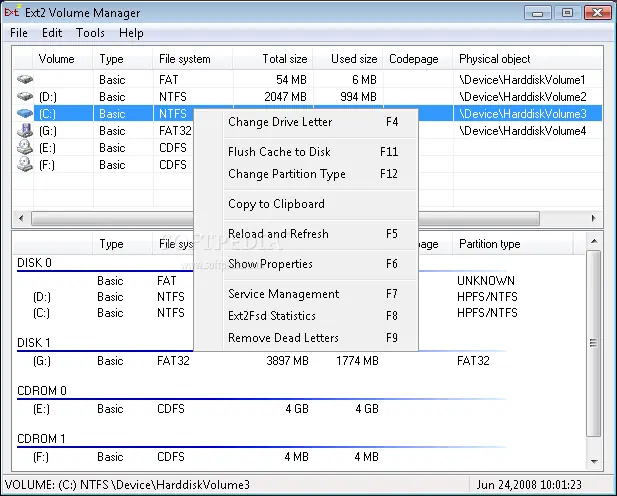Click the horizontal scrollbar thumb
617x496 pixels.
285,218
